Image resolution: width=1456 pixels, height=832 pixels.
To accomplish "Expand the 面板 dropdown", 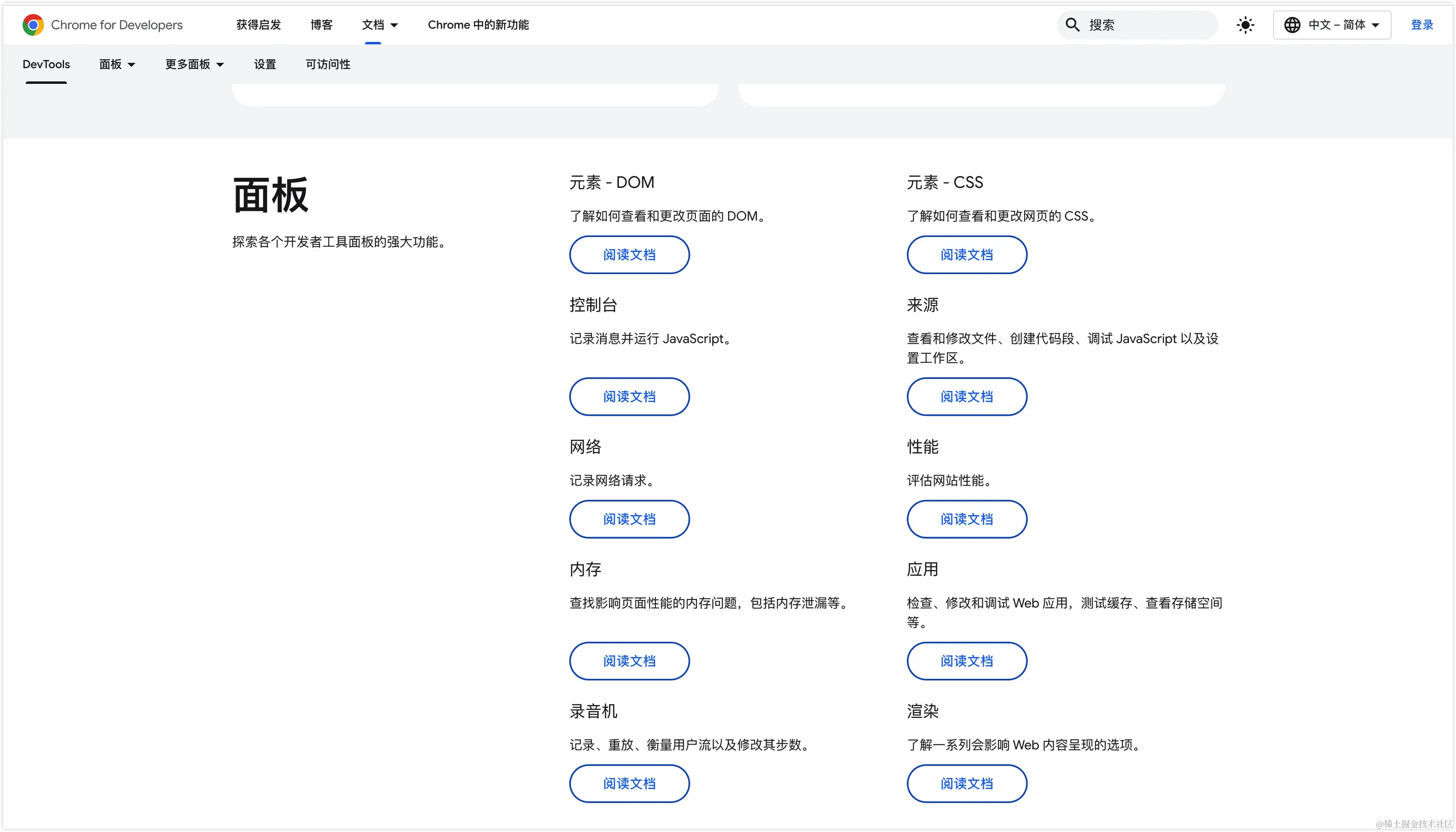I will pyautogui.click(x=117, y=64).
